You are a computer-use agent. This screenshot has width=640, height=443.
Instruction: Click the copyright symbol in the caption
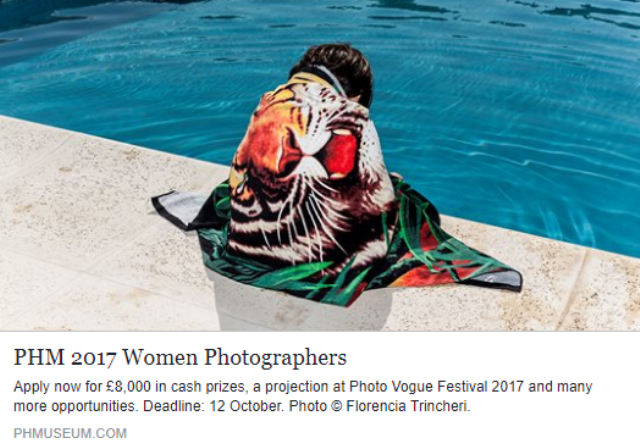(337, 406)
